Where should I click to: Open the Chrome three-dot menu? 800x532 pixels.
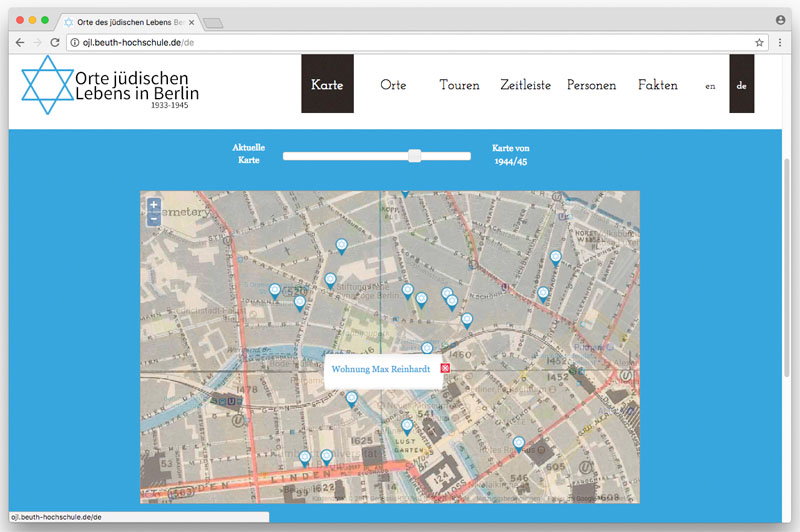[779, 43]
